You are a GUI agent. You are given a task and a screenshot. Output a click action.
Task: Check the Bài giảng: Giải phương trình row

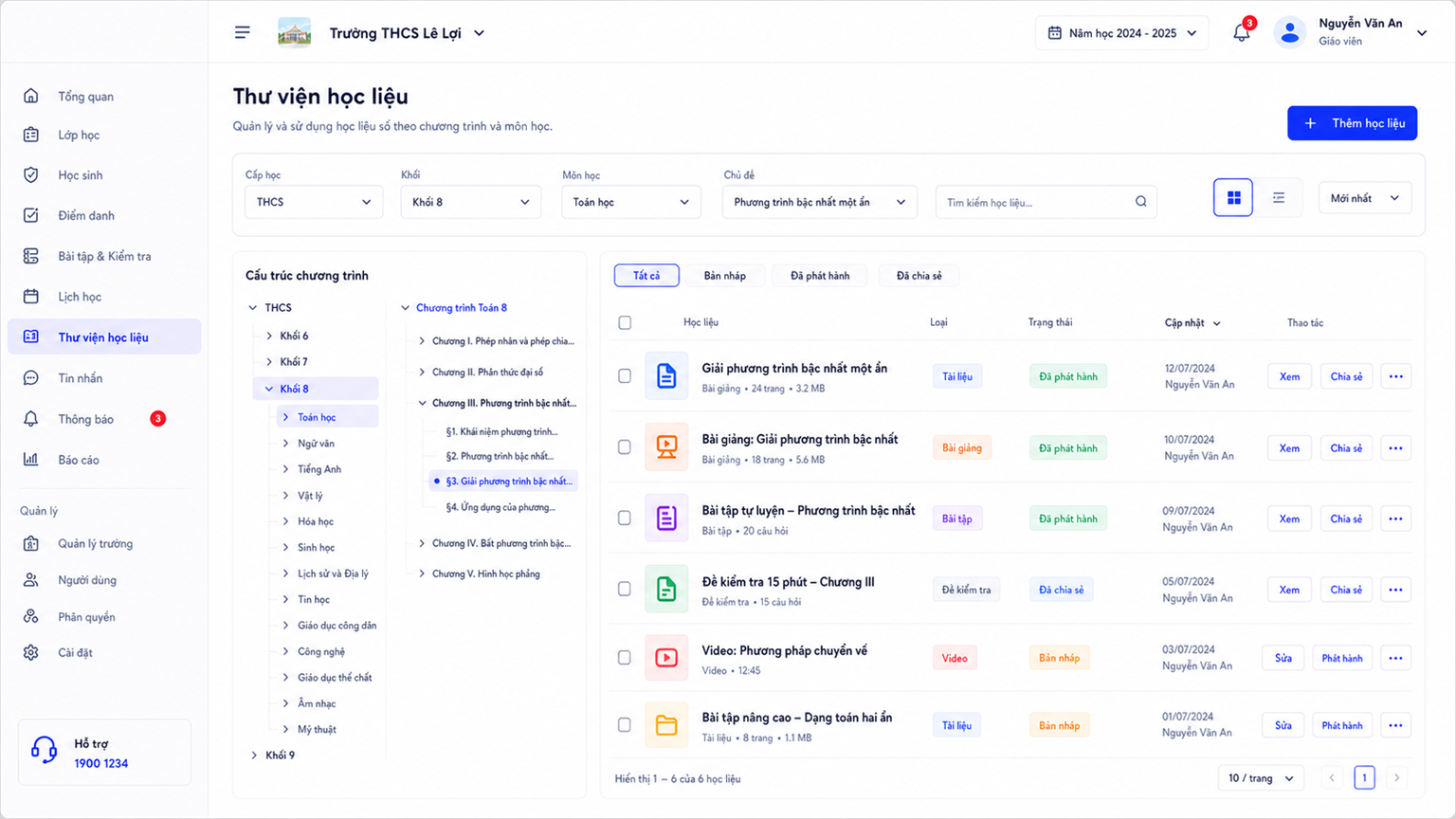tap(625, 447)
